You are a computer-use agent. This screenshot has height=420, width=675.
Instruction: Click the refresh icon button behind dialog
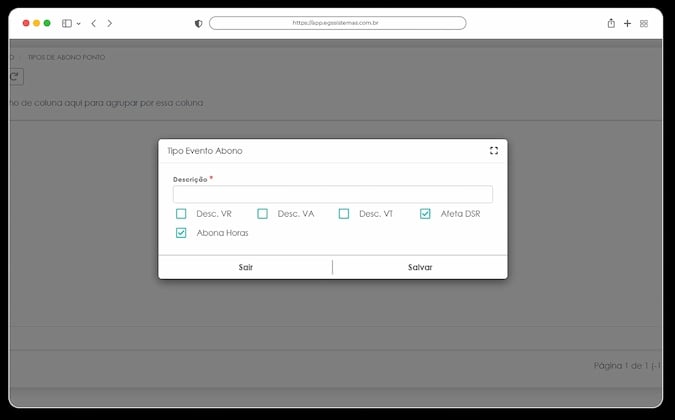pyautogui.click(x=15, y=77)
